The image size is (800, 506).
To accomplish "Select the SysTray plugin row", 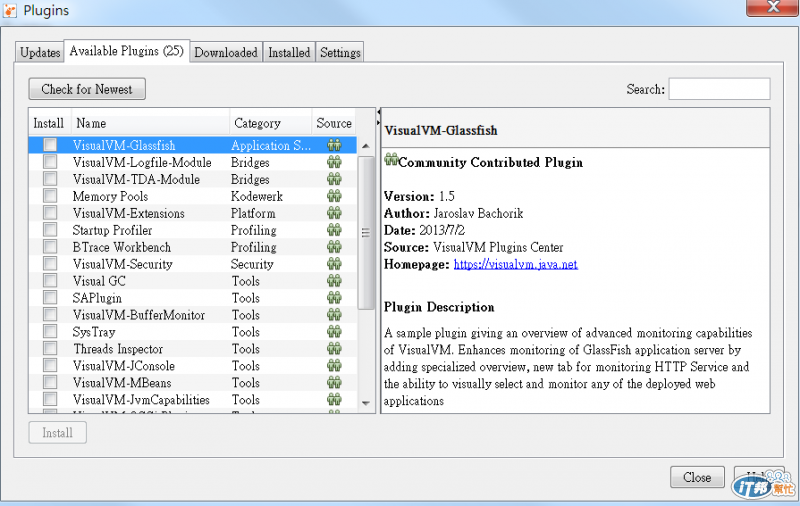I will click(193, 332).
